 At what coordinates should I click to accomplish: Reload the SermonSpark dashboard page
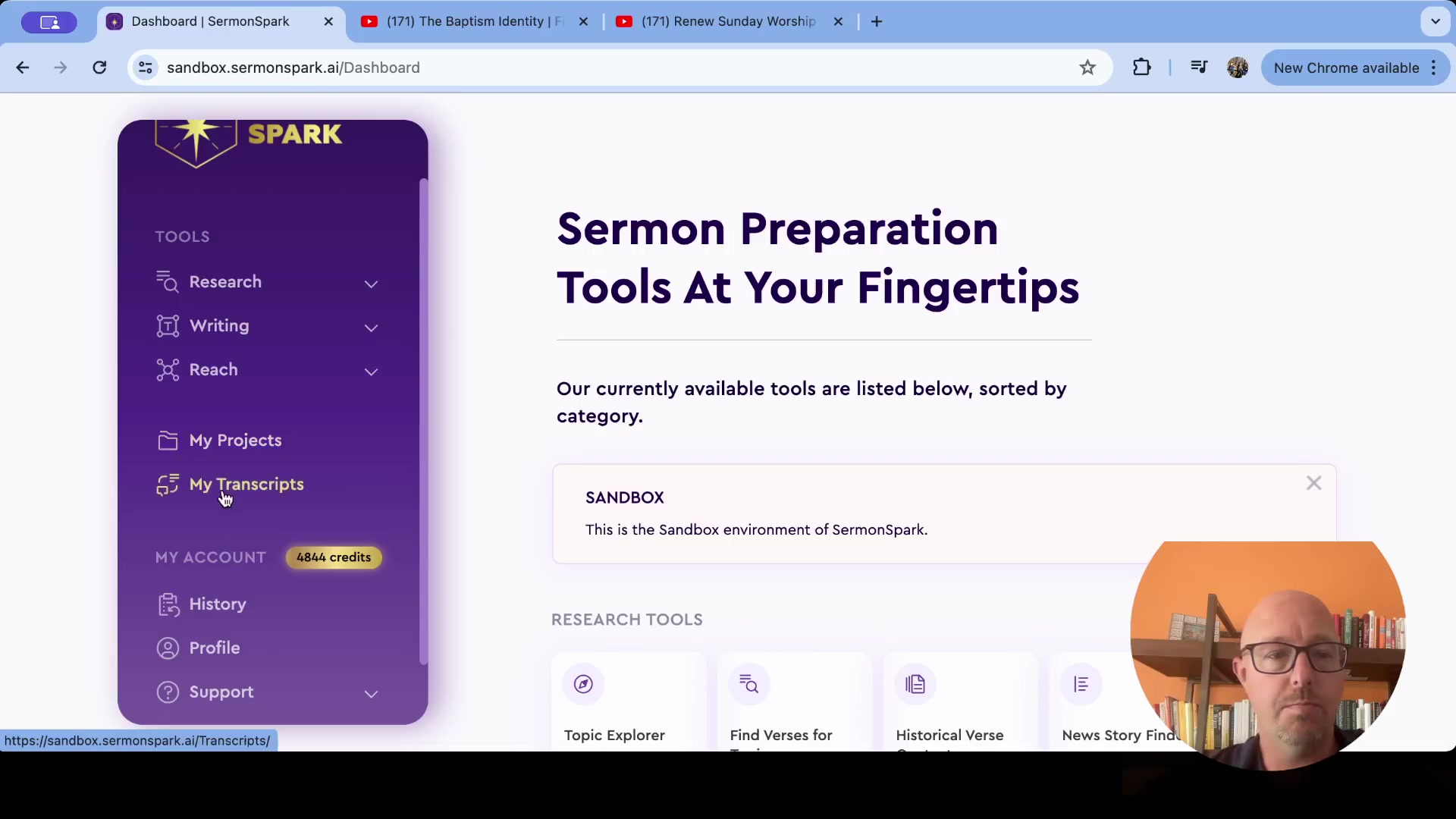[99, 67]
